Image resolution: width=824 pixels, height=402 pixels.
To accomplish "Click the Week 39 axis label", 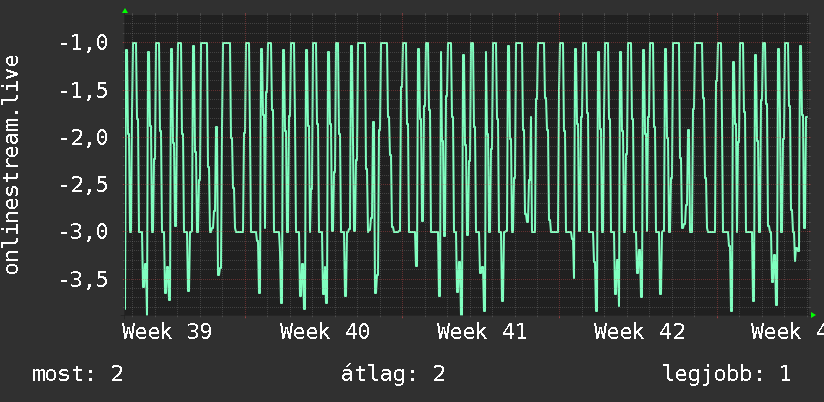I will point(167,332).
